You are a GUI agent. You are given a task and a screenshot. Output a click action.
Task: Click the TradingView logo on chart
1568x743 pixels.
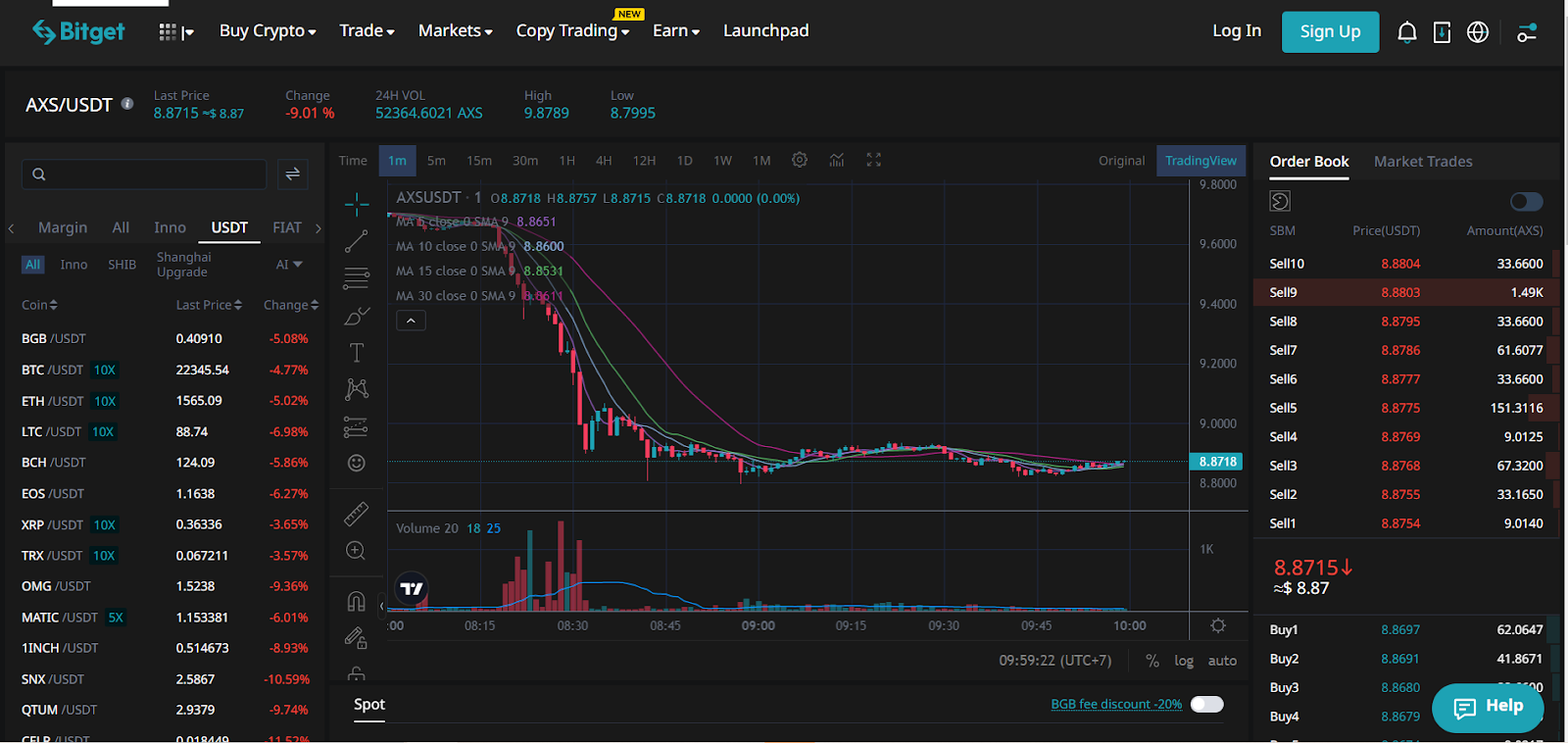coord(412,589)
